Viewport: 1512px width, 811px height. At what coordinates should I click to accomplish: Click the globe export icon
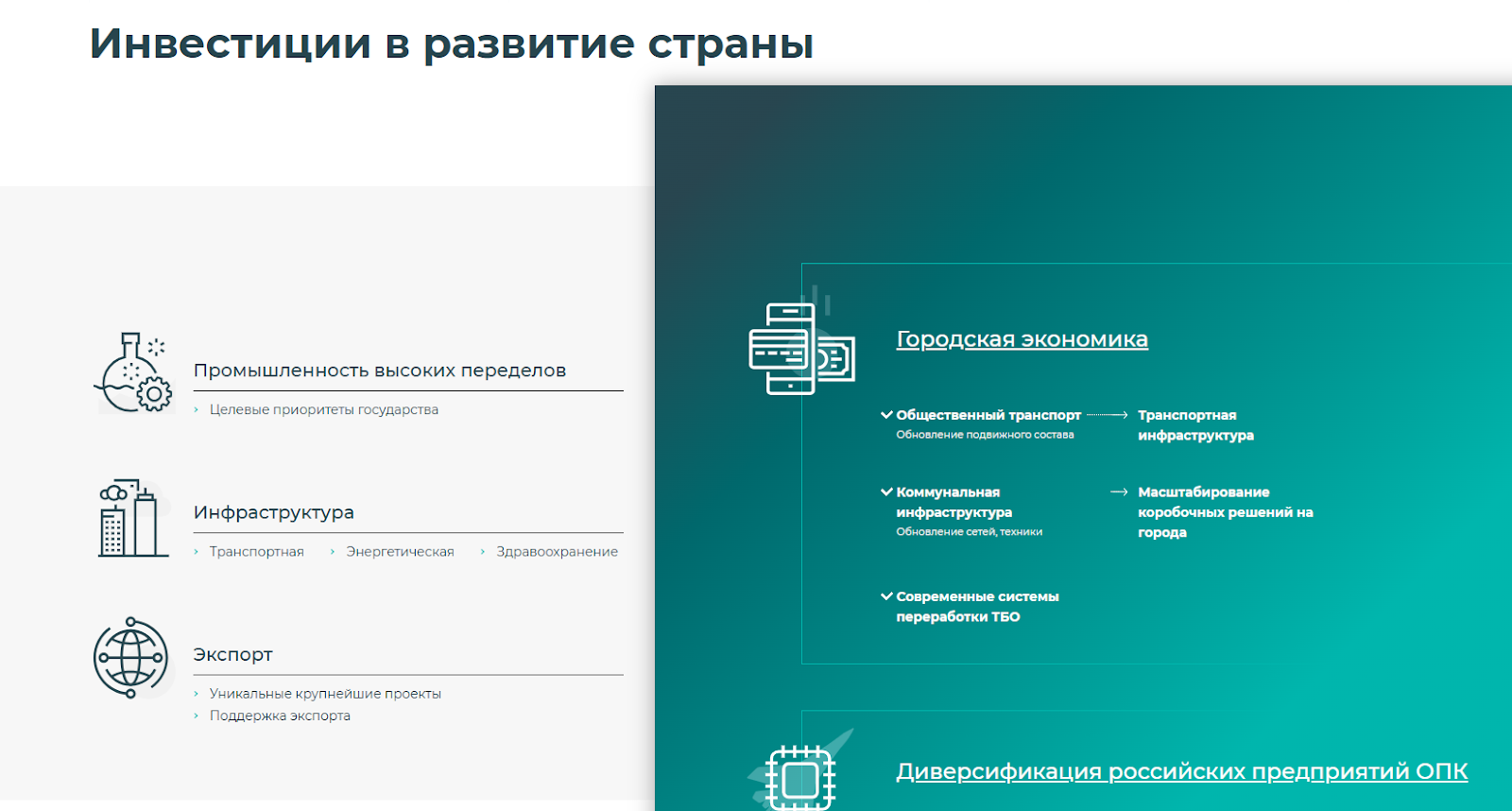coord(131,658)
